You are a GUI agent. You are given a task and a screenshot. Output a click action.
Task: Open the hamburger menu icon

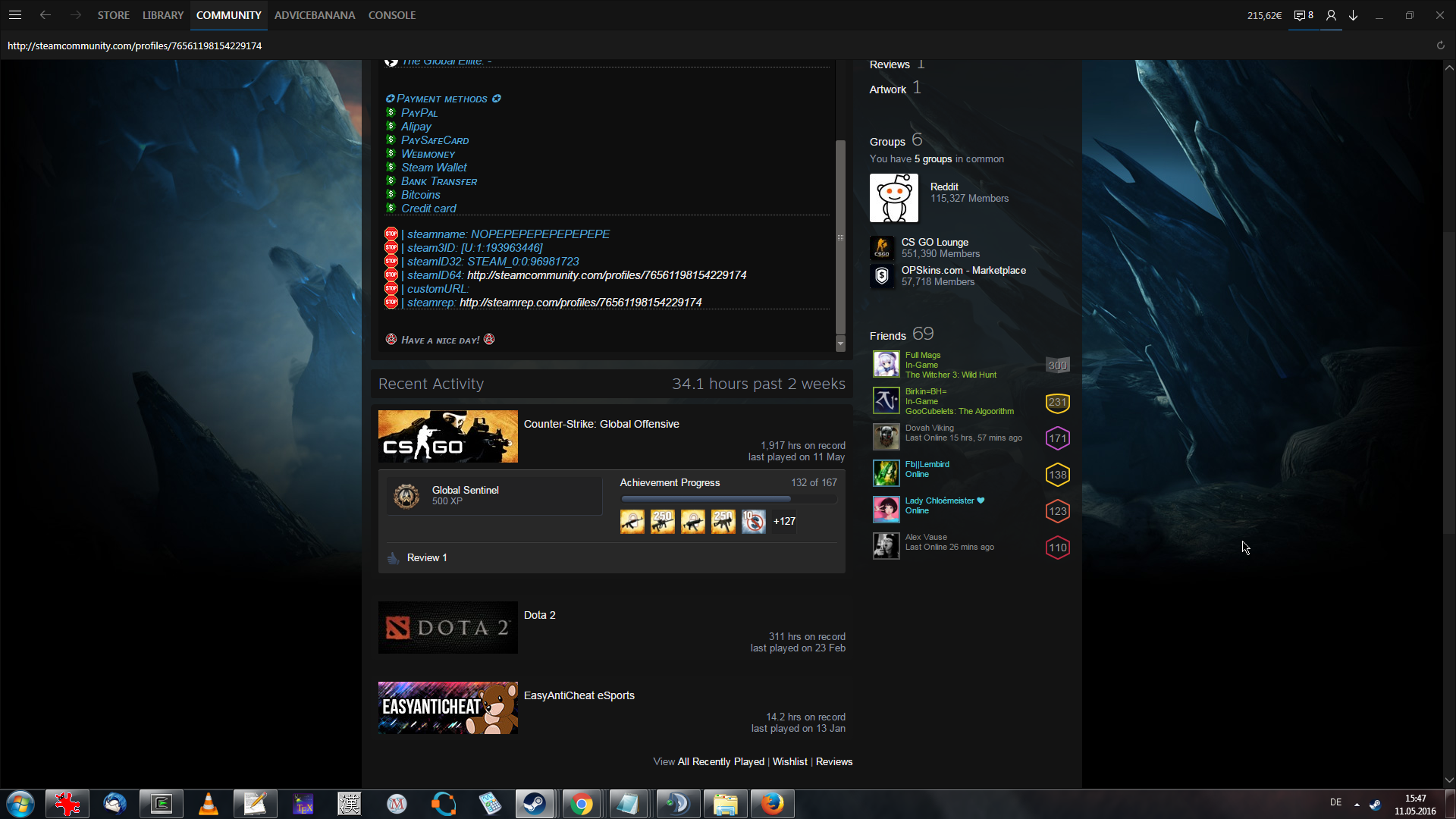(14, 15)
